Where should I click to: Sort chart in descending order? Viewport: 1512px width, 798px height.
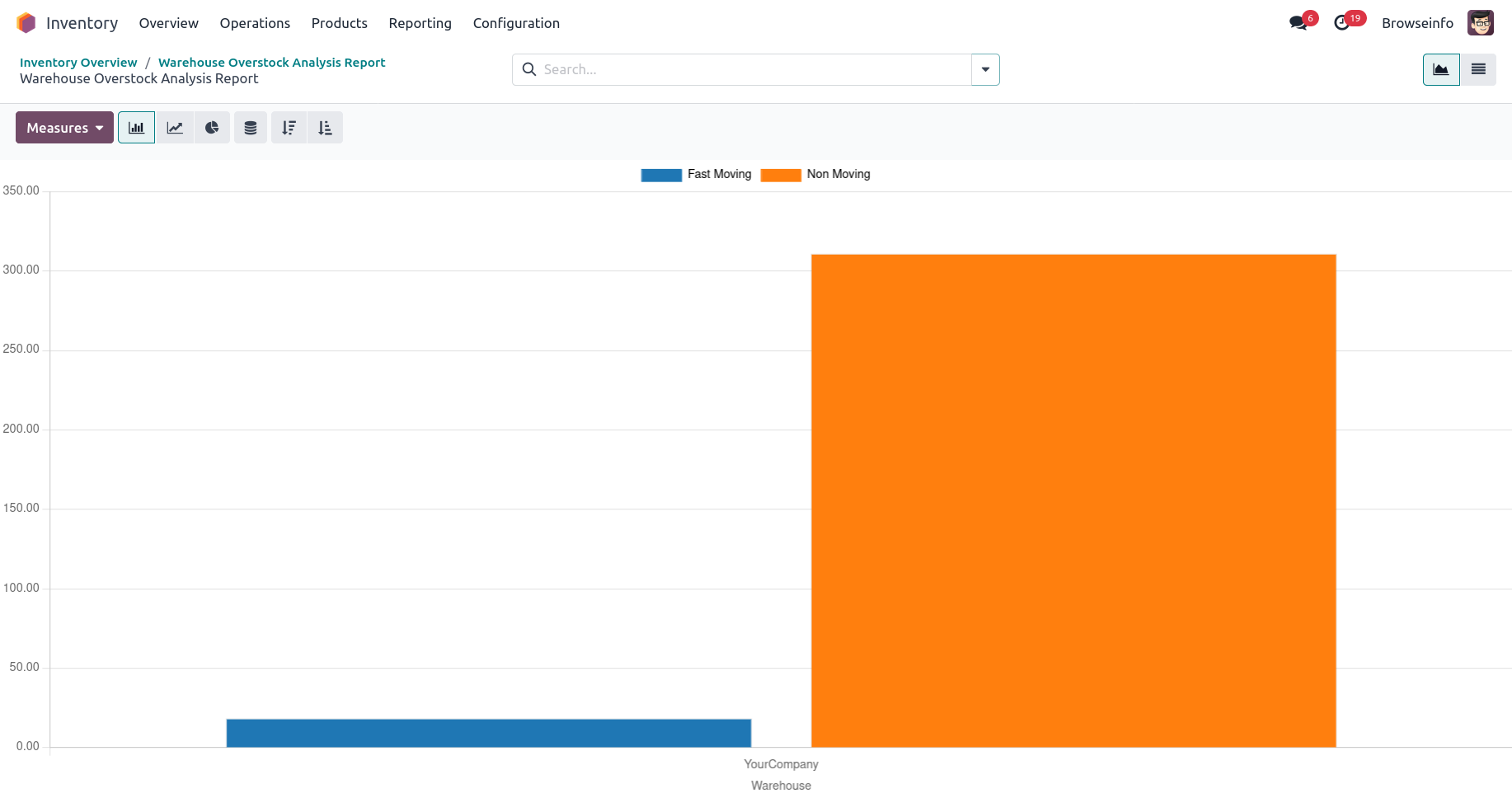289,128
